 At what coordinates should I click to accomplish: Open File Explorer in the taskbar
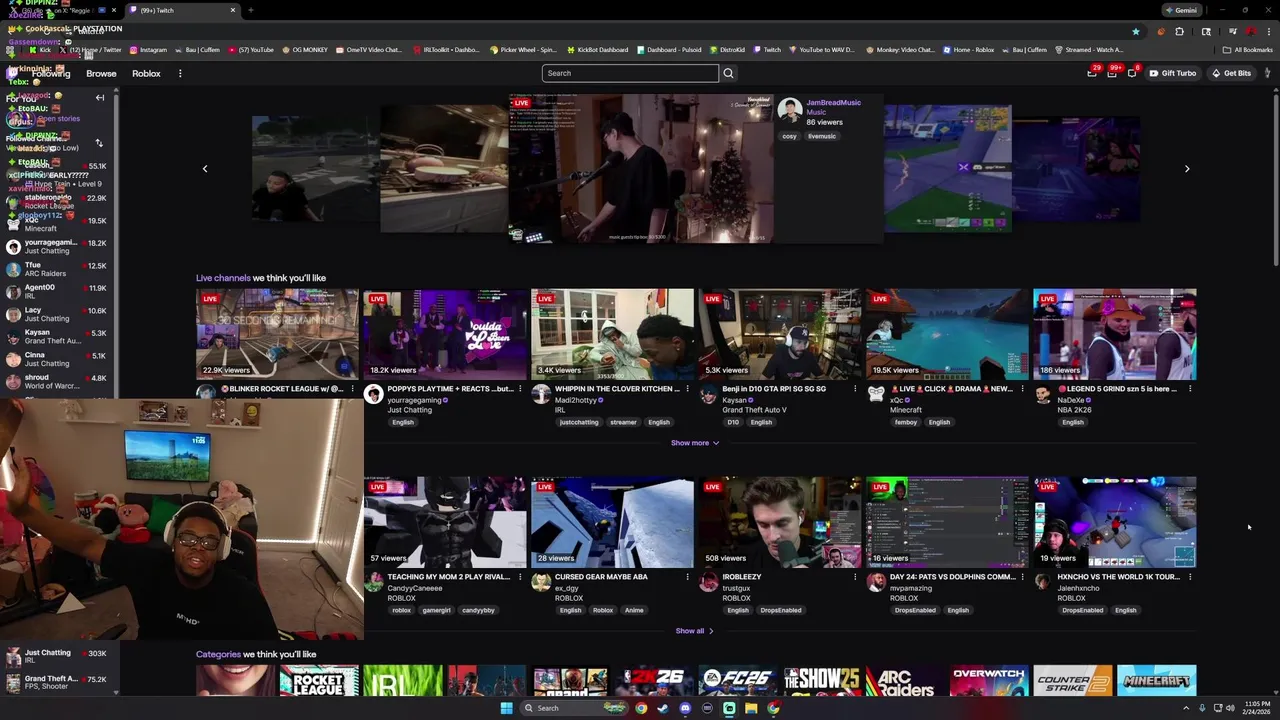click(x=751, y=708)
